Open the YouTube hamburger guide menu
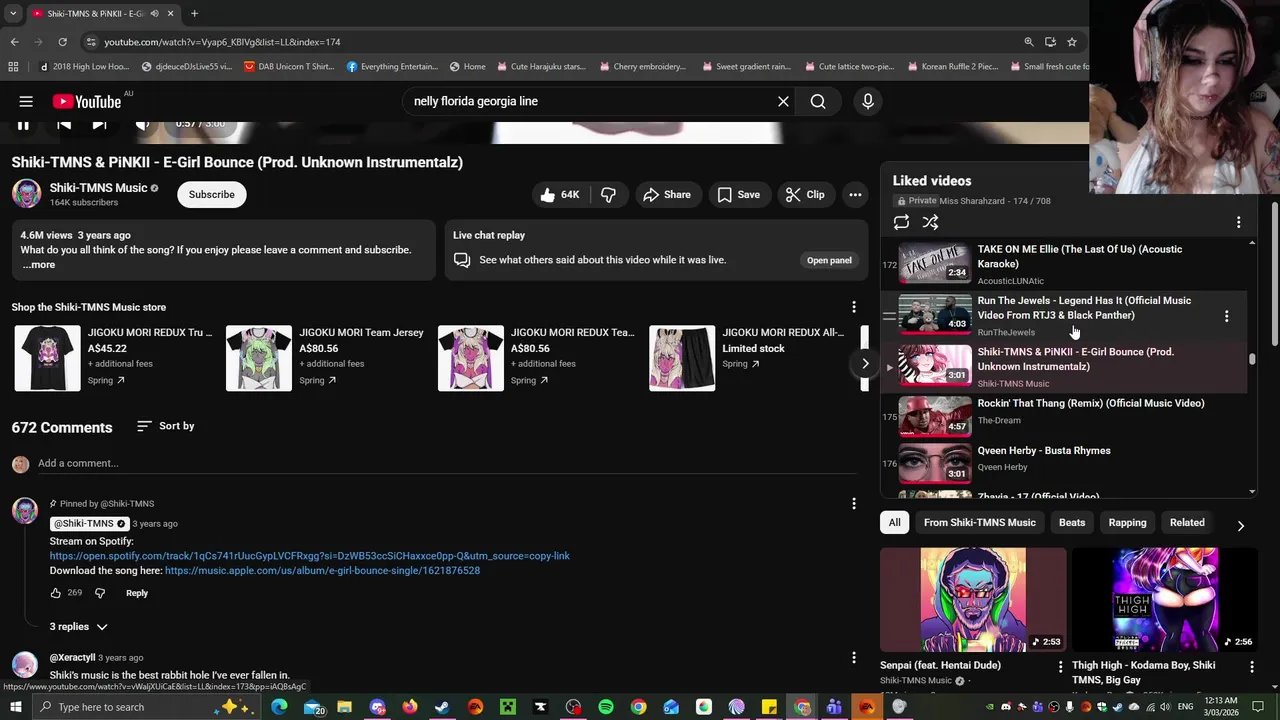 pos(26,101)
